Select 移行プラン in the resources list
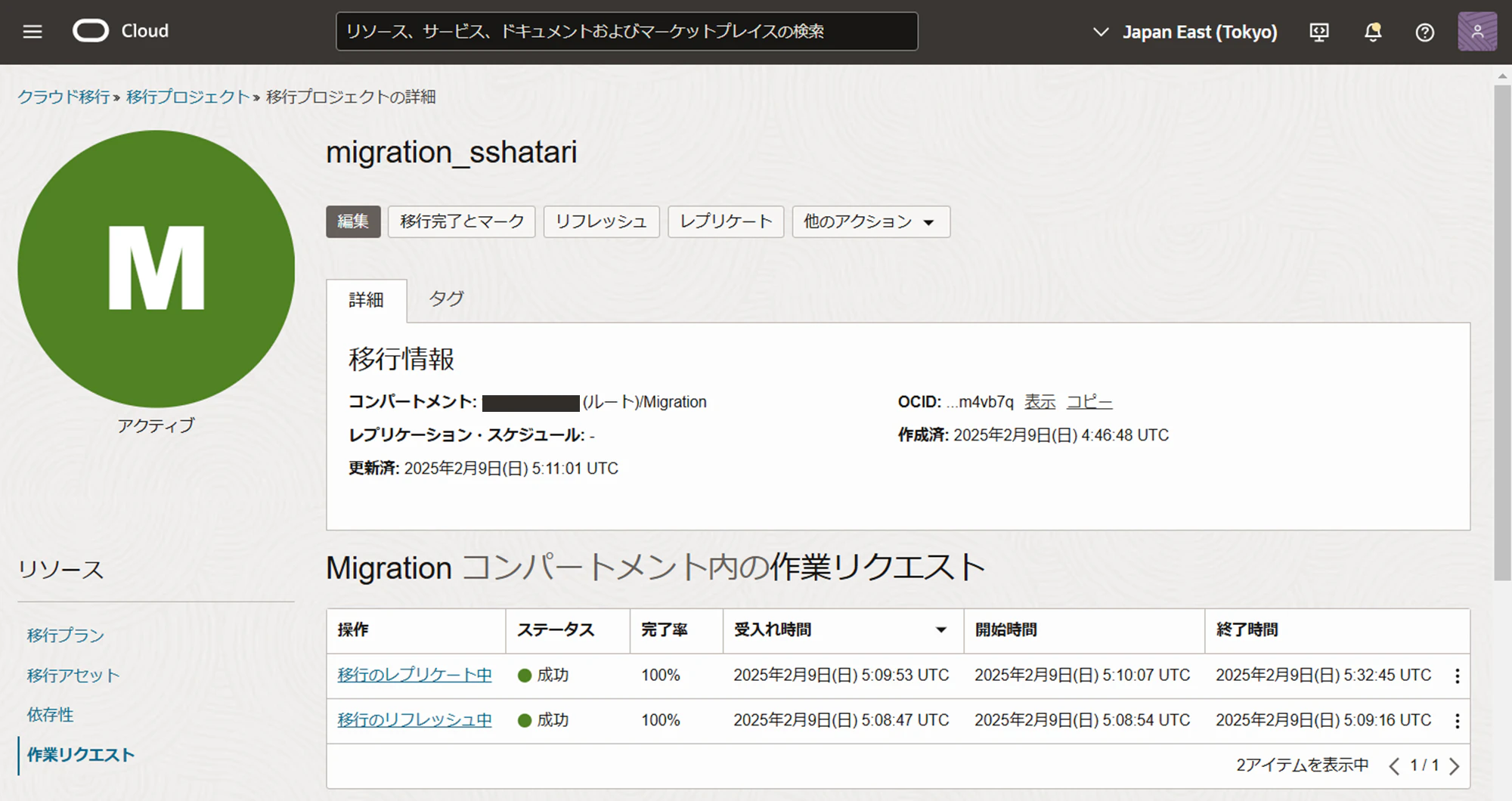The image size is (1512, 801). 66,635
